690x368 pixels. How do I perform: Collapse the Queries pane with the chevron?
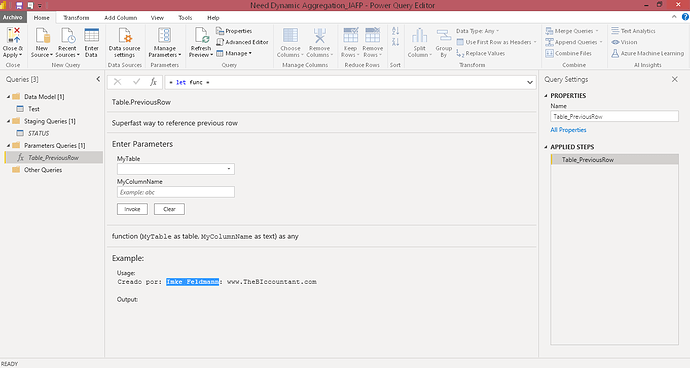[x=98, y=79]
